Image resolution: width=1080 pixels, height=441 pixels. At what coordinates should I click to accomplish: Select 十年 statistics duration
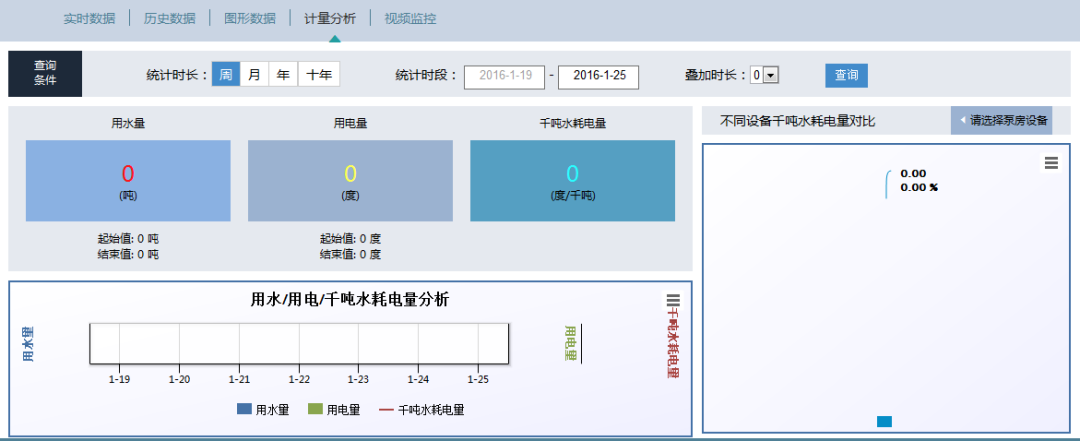tap(319, 74)
